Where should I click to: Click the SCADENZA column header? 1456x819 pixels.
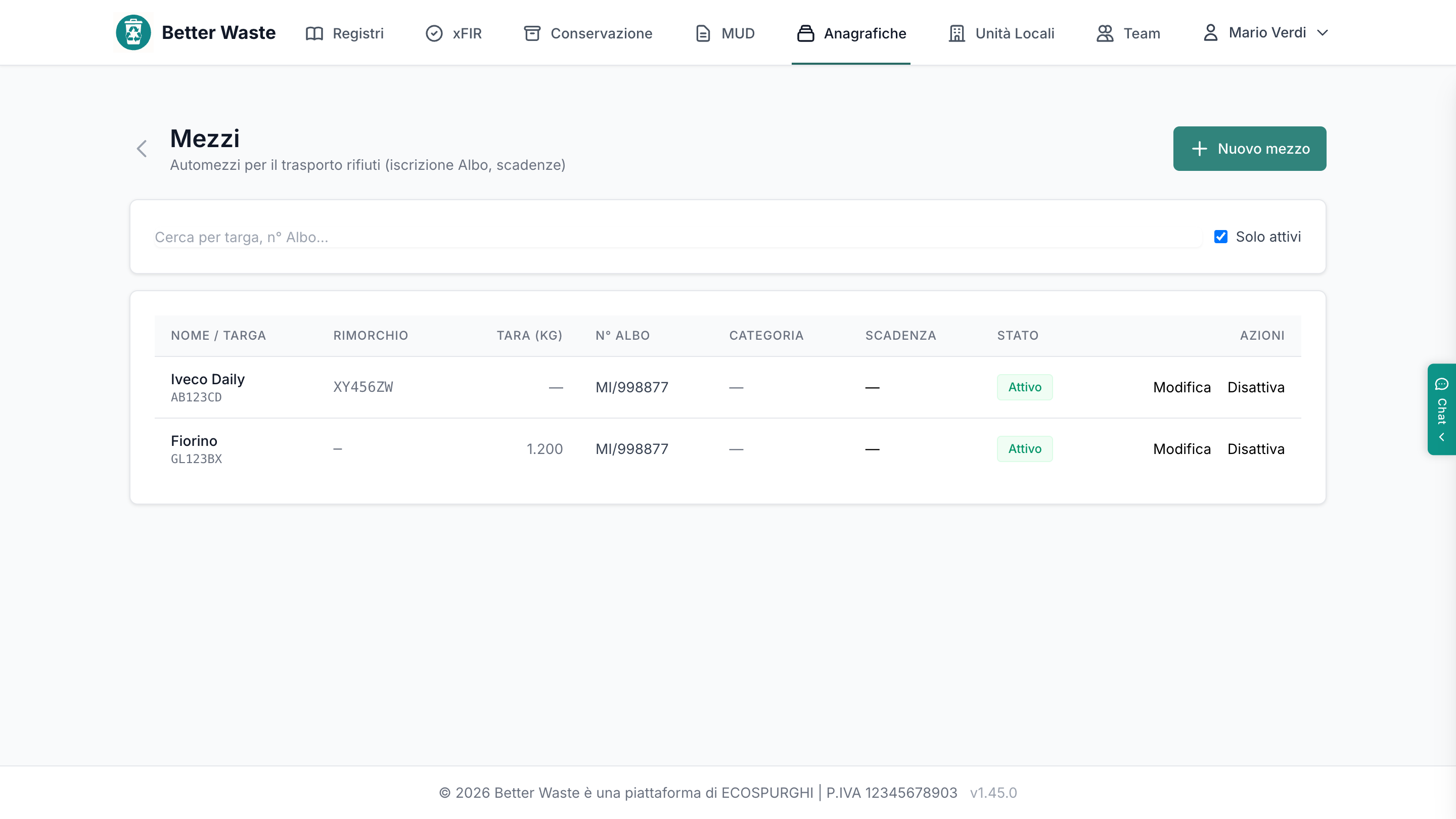900,336
